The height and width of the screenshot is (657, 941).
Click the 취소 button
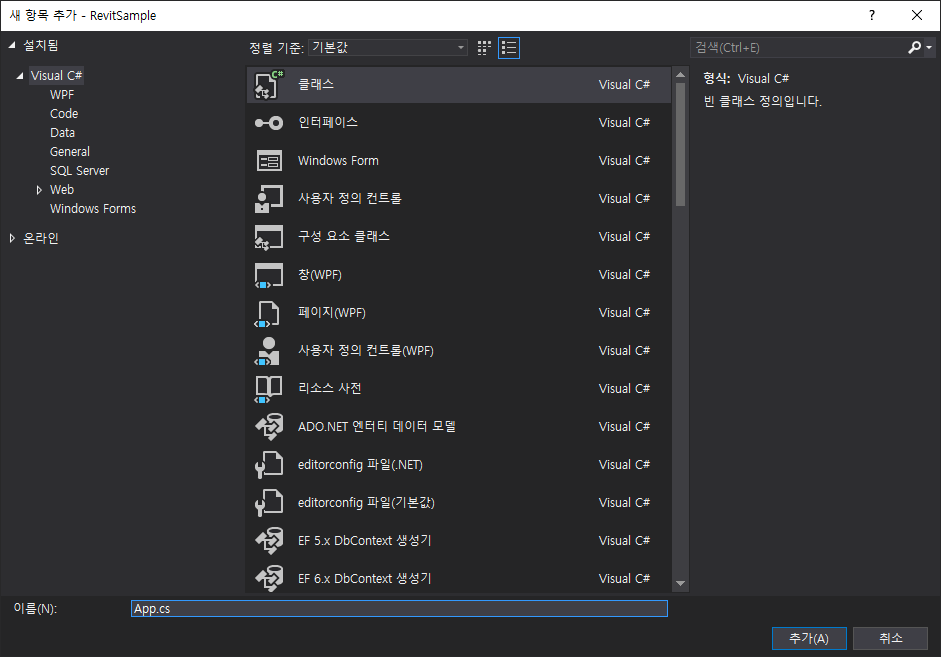pyautogui.click(x=891, y=638)
